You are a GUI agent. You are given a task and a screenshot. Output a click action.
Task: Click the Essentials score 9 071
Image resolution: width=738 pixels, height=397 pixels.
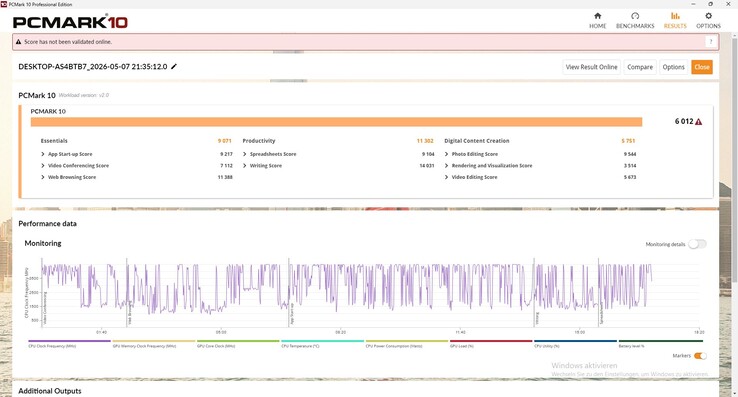tap(225, 141)
